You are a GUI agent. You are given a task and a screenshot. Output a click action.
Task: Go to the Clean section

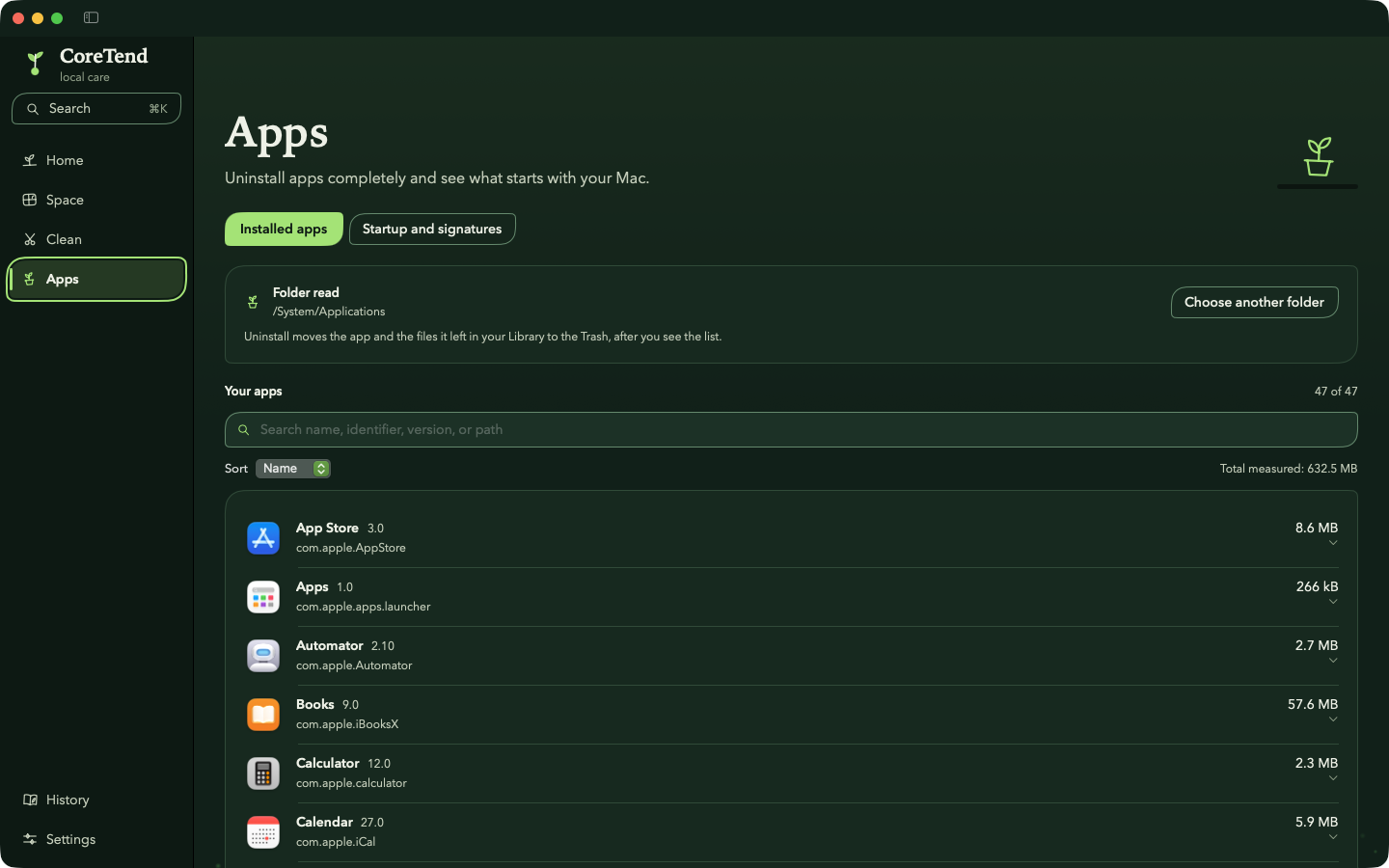tap(96, 239)
